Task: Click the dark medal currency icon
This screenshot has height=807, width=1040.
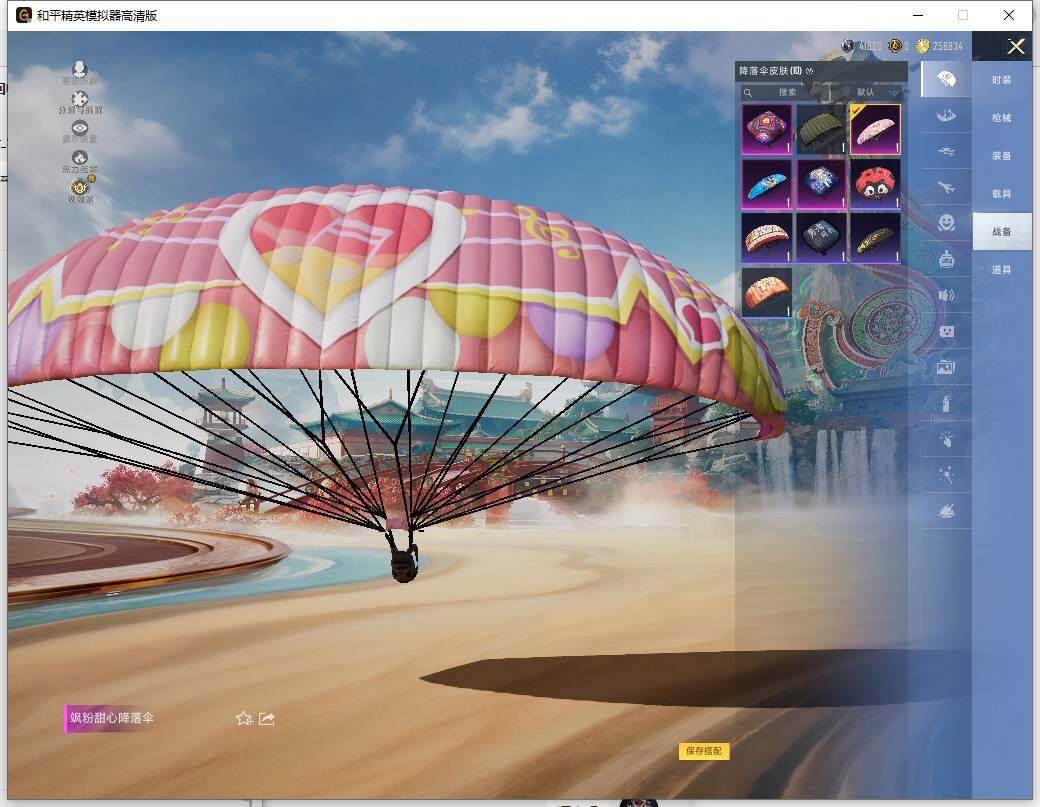Action: tap(895, 46)
